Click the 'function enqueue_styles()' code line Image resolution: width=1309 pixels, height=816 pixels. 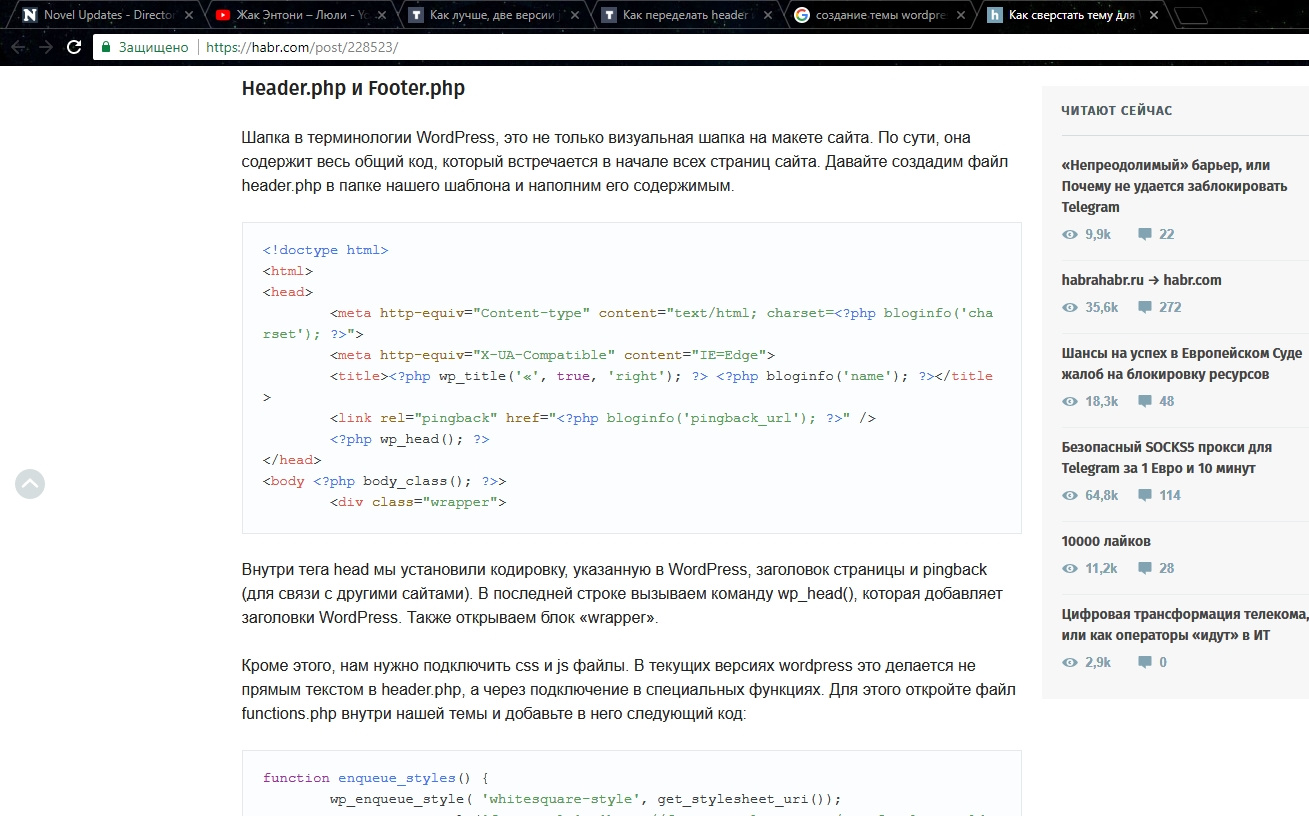tap(375, 778)
